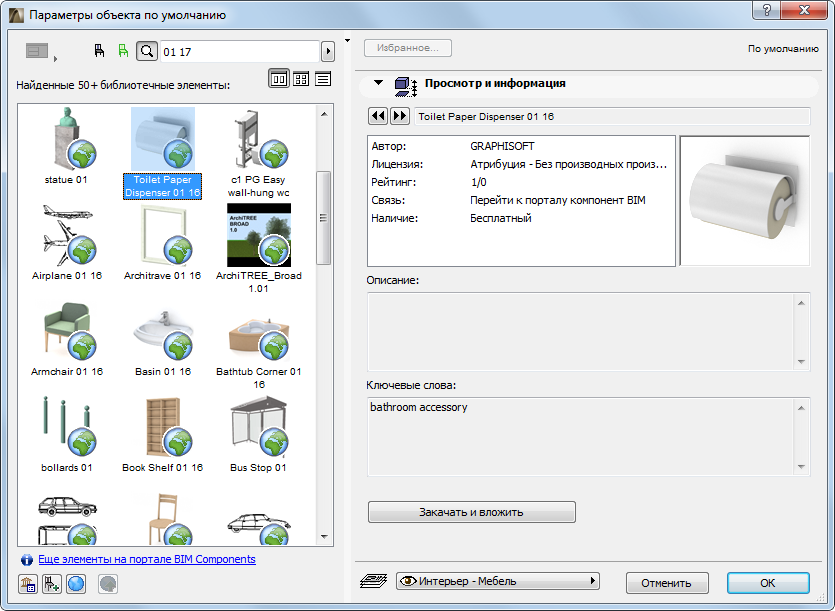The image size is (835, 611).
Task: Click the add object chair-plus icon
Action: click(x=52, y=584)
